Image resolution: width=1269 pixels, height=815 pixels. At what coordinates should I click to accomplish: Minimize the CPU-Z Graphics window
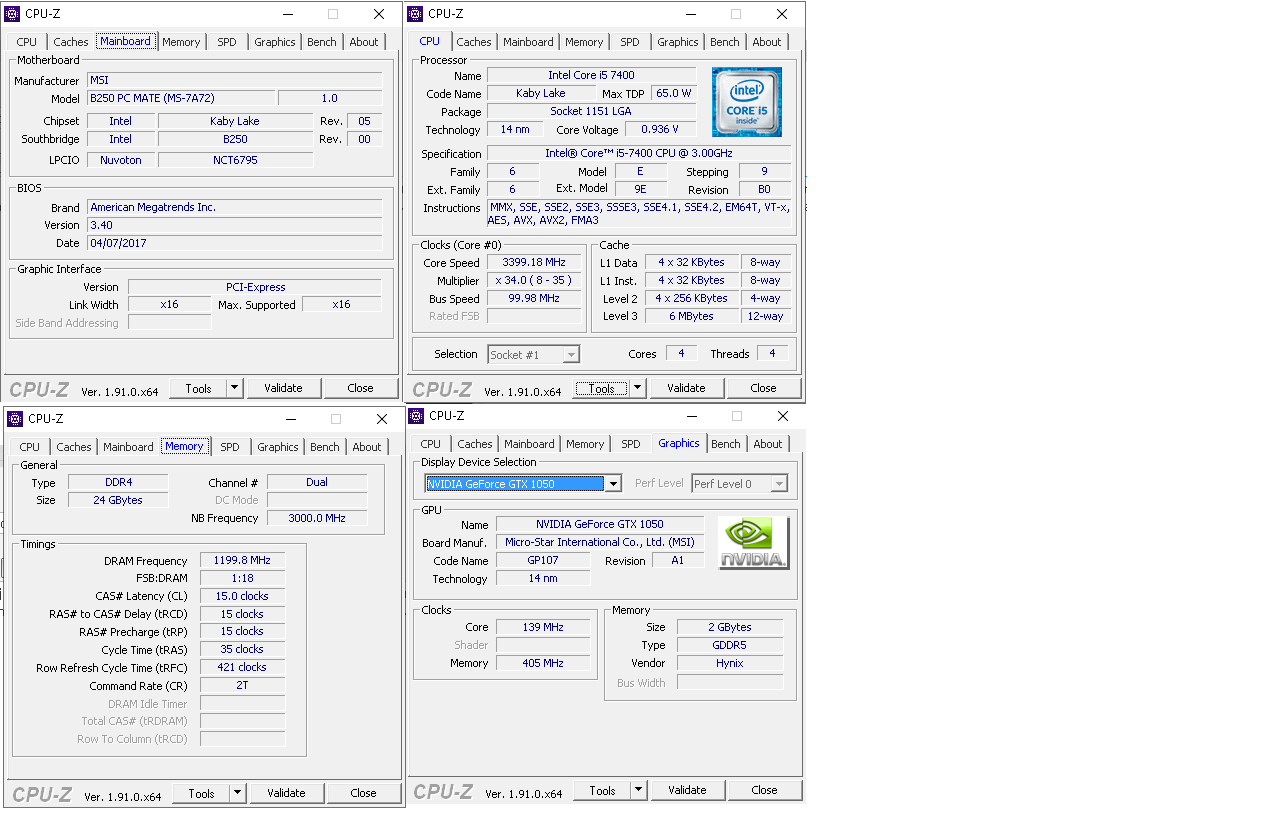click(x=690, y=416)
